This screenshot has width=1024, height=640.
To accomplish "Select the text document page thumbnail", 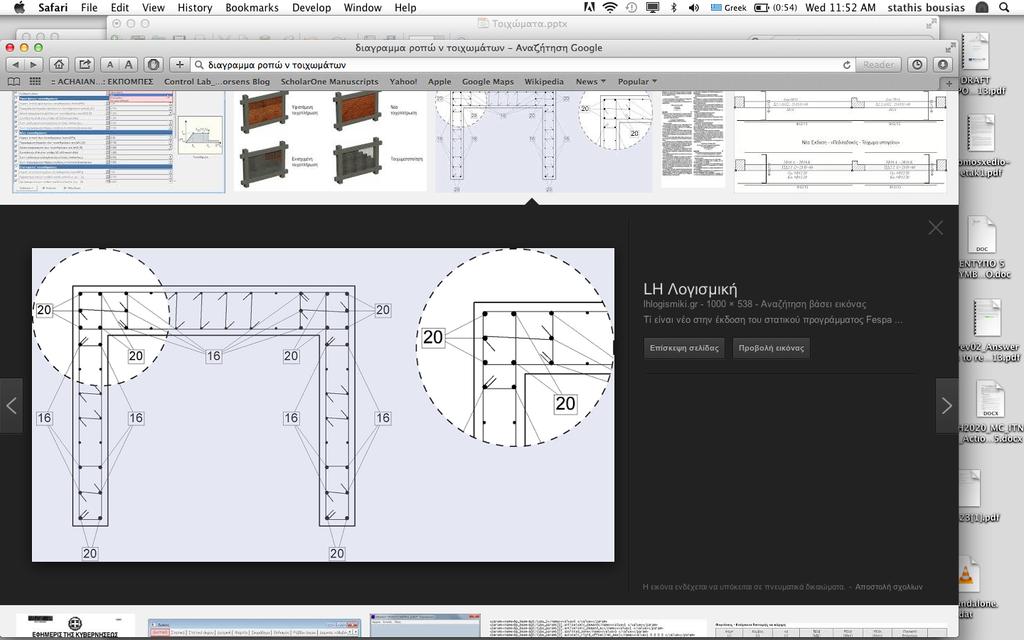I will click(x=693, y=140).
